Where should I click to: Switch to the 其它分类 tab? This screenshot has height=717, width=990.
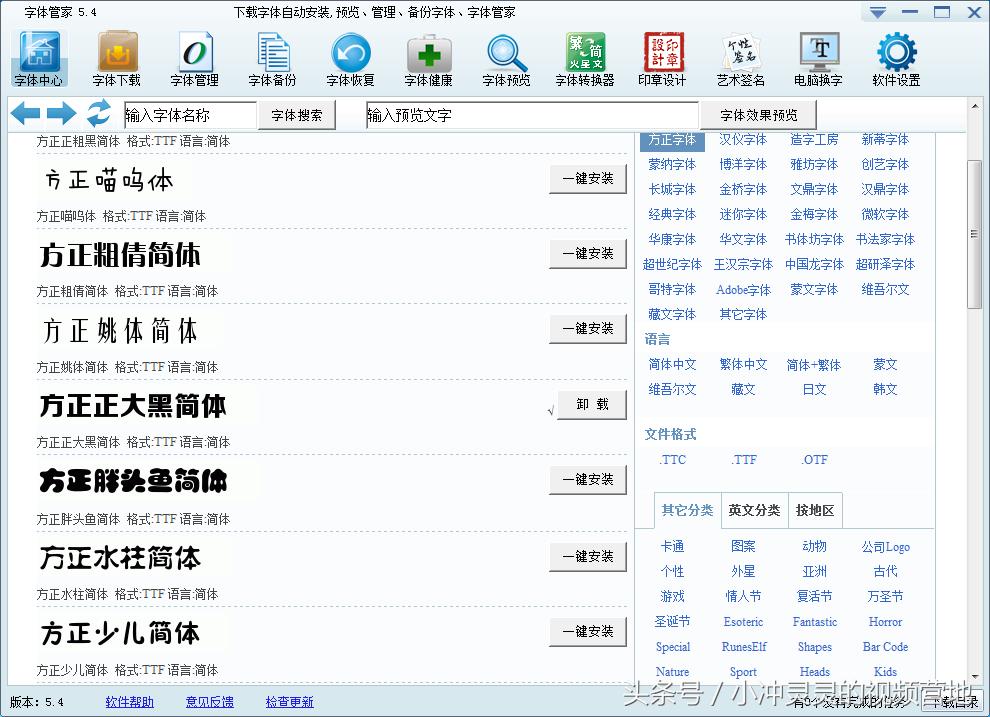click(688, 510)
